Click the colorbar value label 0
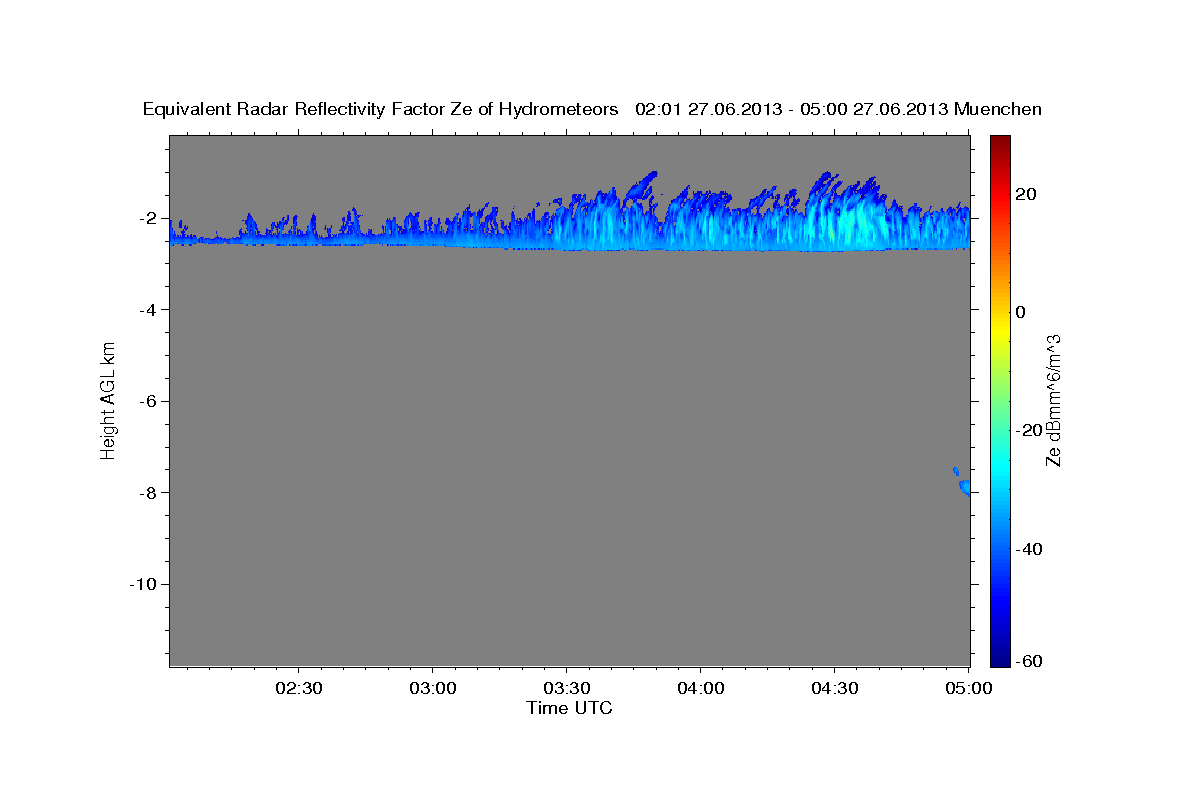The image size is (1200, 800). coord(1021,312)
